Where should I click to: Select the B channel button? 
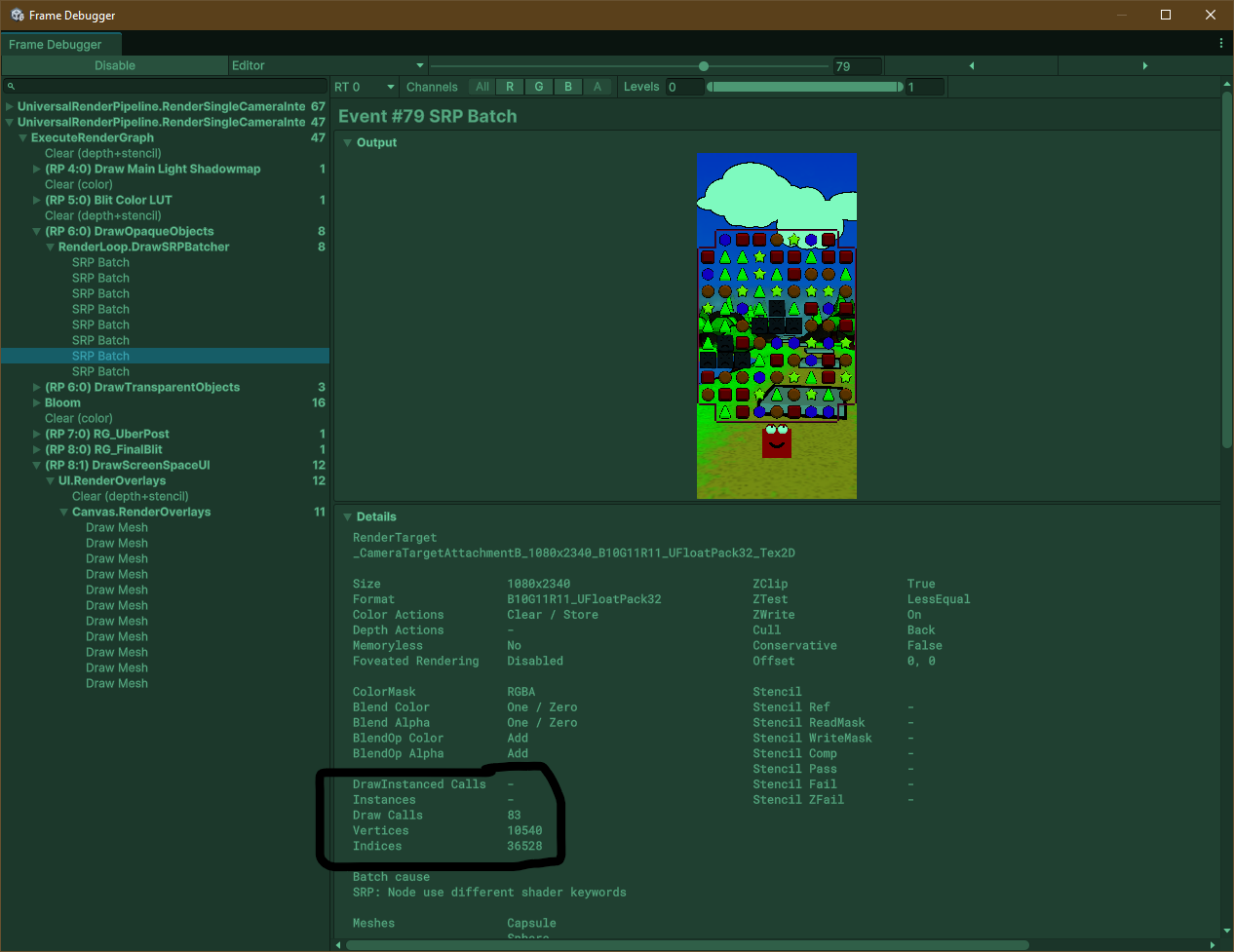point(568,86)
